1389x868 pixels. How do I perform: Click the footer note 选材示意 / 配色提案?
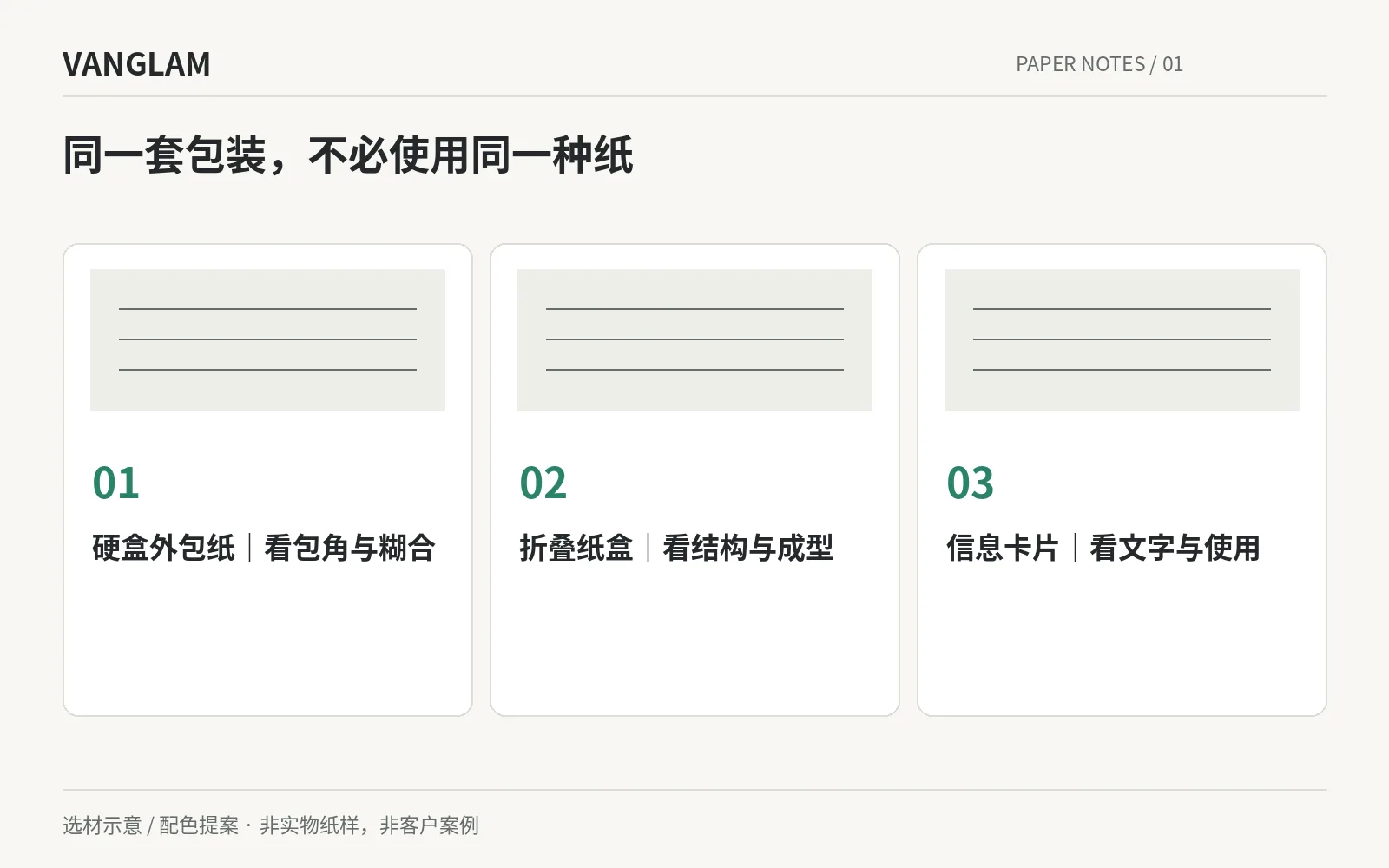click(150, 825)
